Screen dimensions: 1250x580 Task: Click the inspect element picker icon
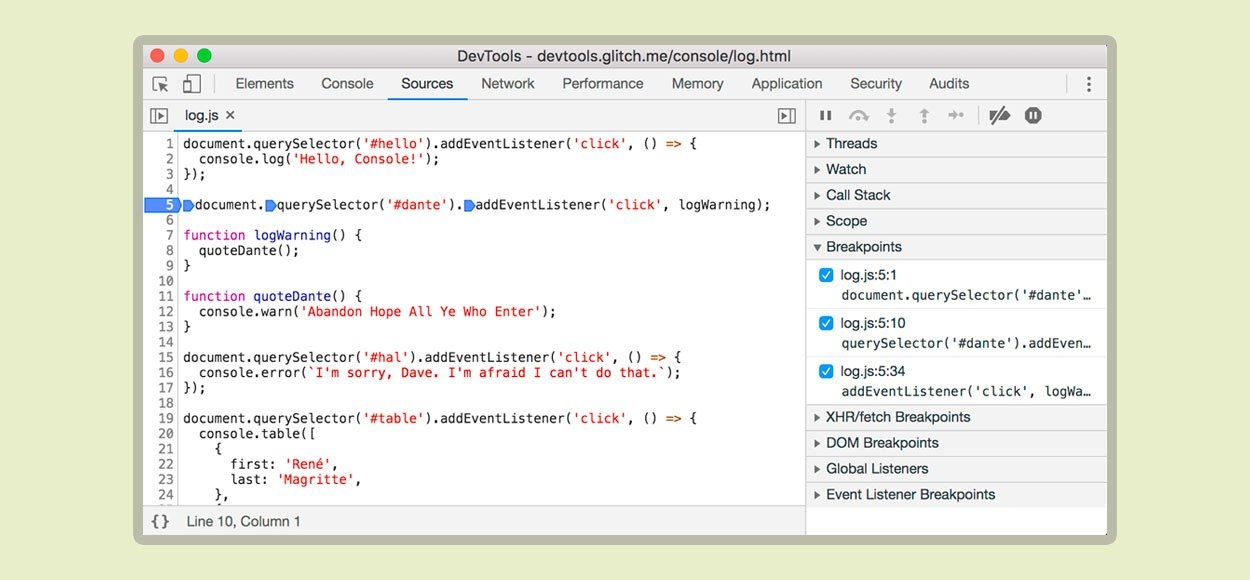click(160, 84)
